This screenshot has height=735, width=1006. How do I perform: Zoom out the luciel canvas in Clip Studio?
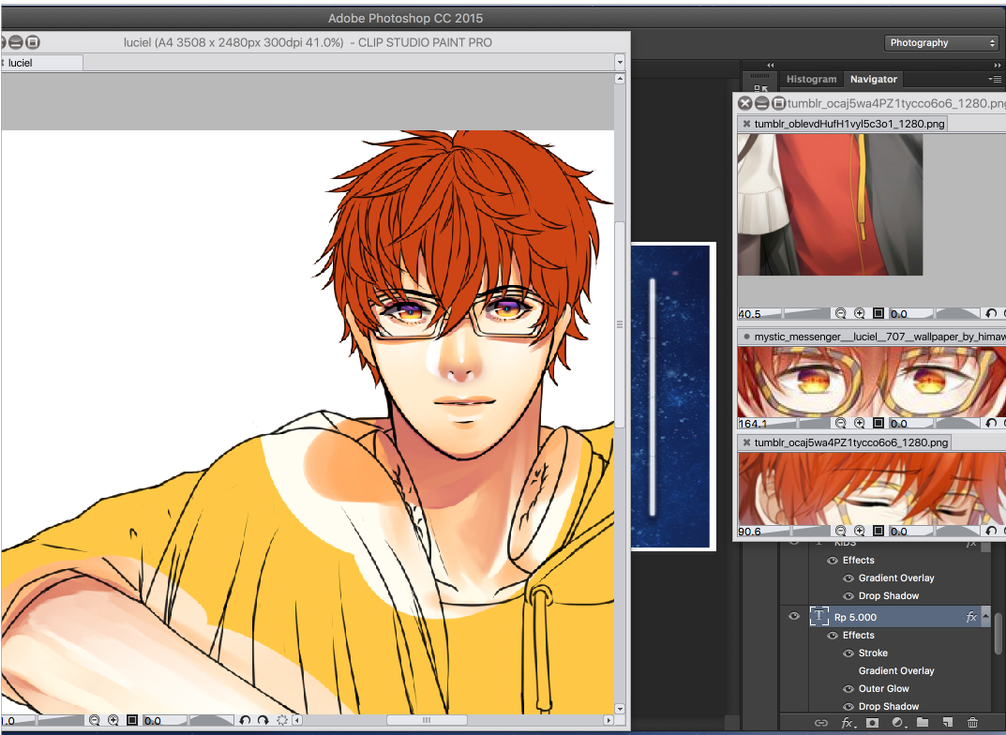(94, 720)
